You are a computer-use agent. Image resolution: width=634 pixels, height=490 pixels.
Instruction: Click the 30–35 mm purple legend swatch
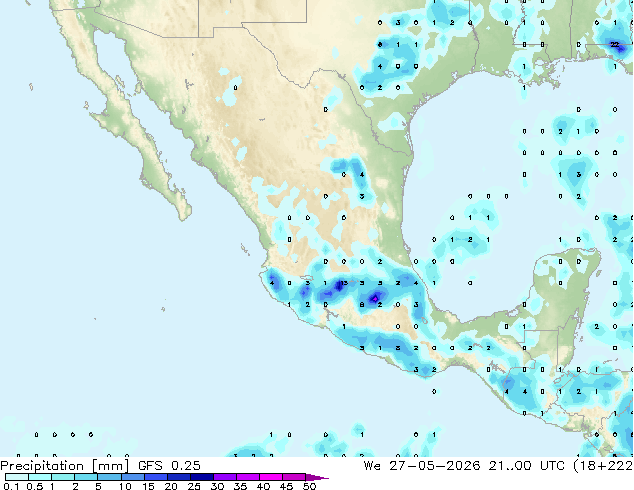tap(225, 477)
